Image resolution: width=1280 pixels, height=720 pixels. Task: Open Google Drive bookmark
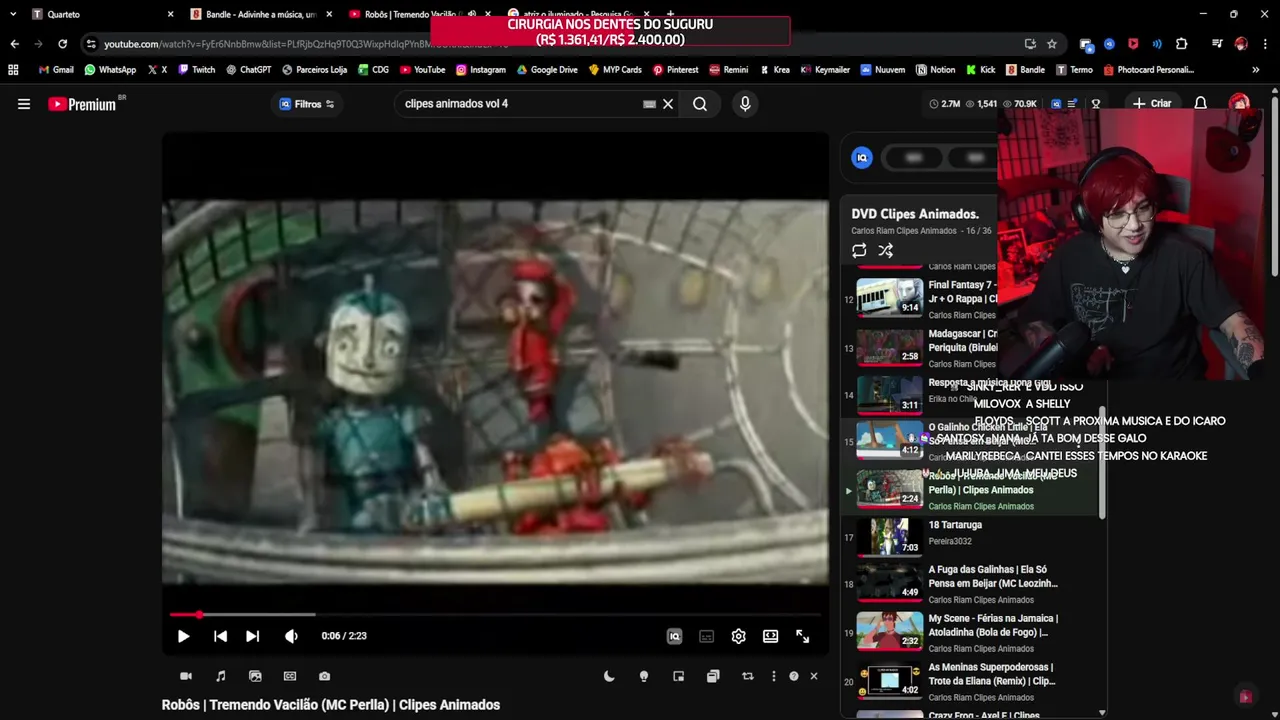[x=547, y=70]
